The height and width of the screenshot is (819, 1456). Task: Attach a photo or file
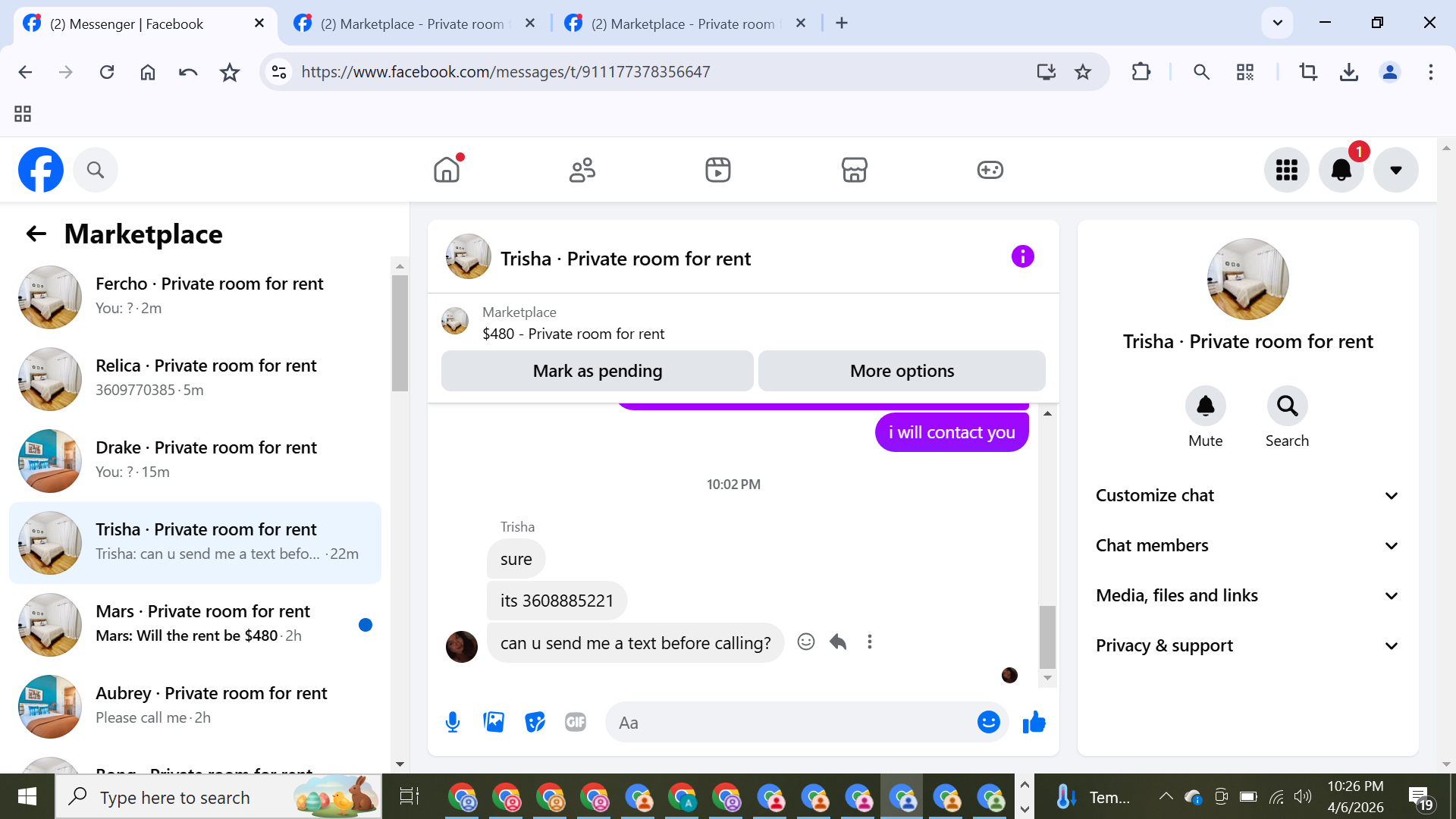(494, 722)
